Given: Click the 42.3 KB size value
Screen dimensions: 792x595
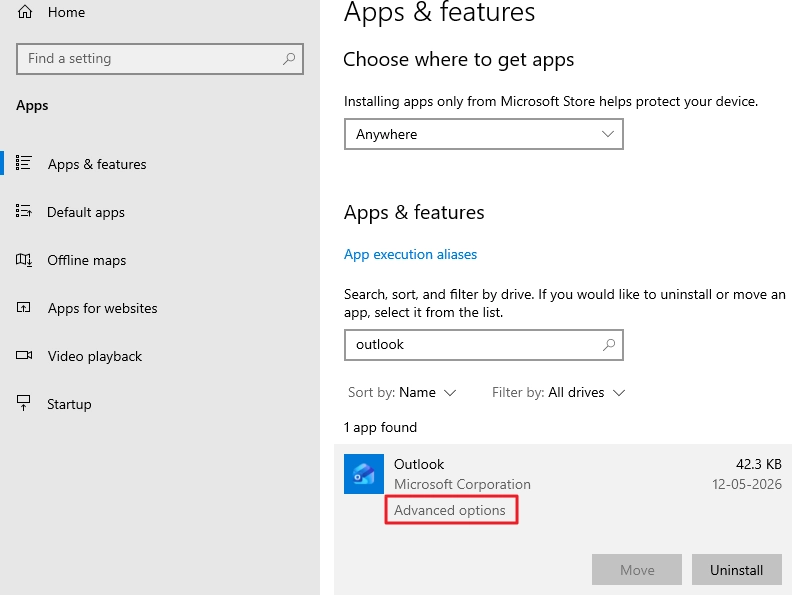Looking at the screenshot, I should pos(759,464).
